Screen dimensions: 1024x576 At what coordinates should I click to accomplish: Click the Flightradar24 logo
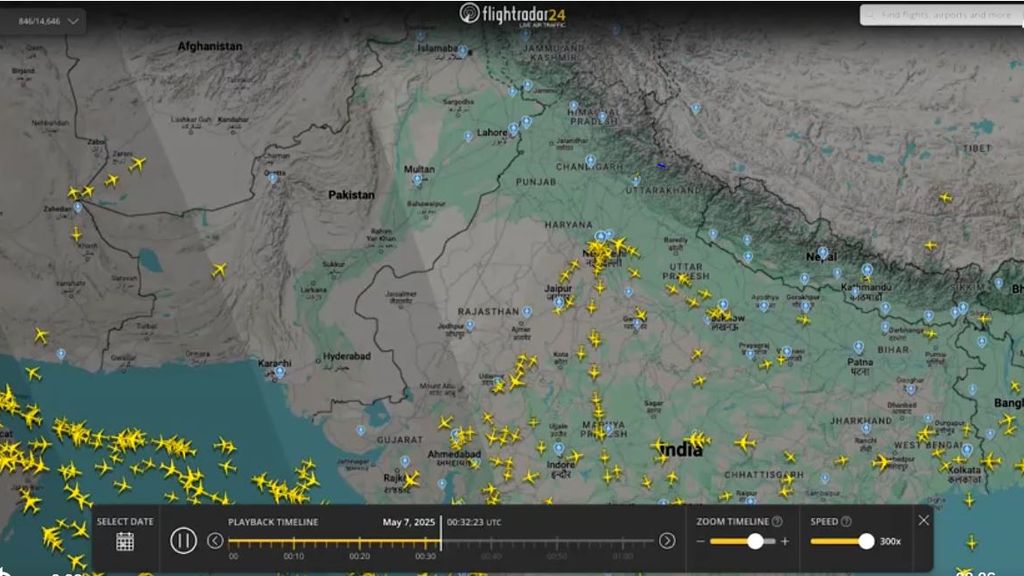[x=512, y=14]
